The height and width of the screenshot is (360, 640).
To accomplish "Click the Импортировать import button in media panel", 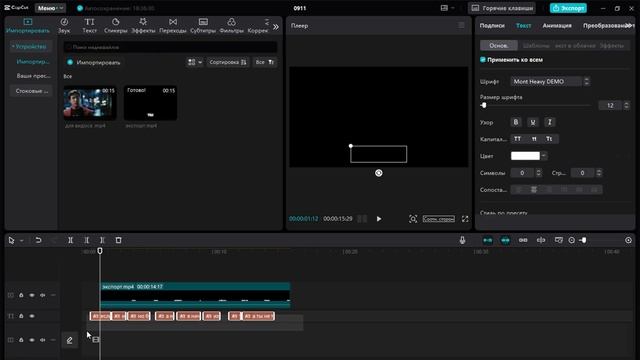I will (x=93, y=62).
